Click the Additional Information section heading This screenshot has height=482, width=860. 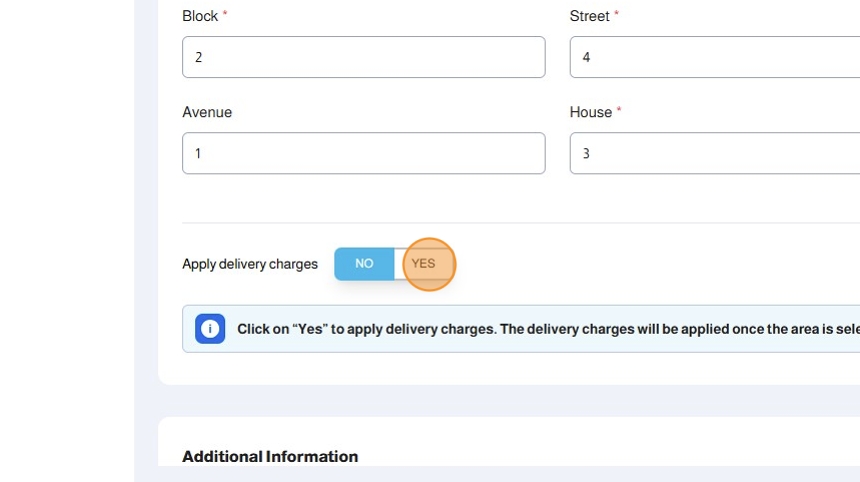270,457
